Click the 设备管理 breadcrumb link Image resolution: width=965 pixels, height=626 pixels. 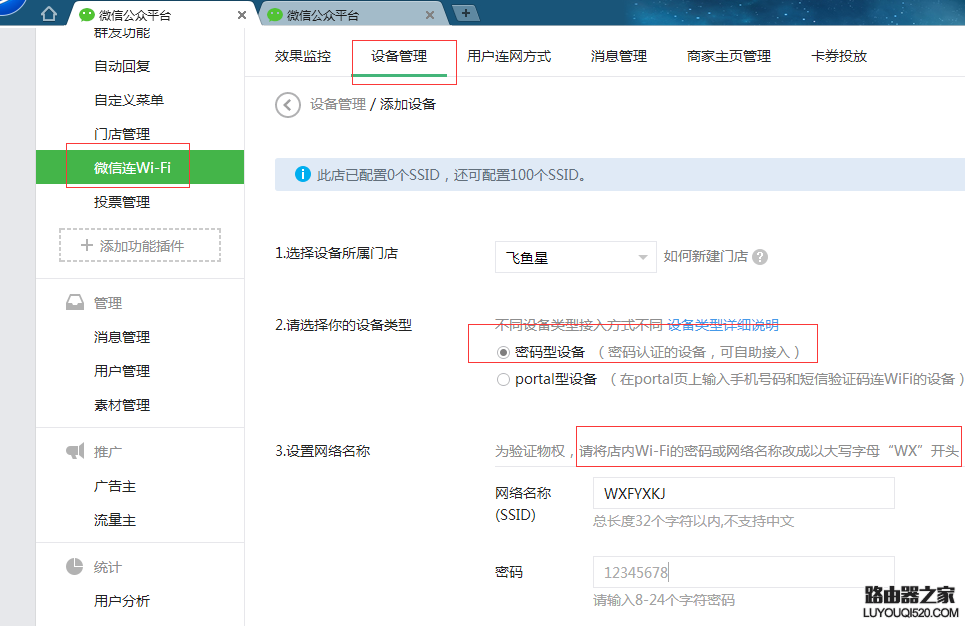pyautogui.click(x=338, y=105)
